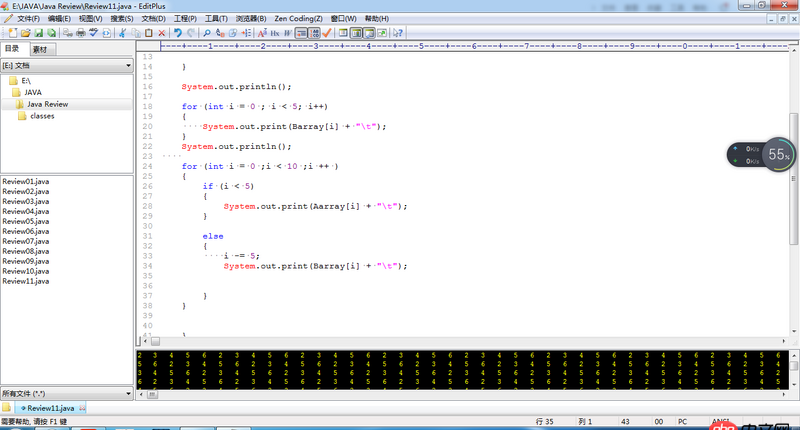Click the 55% floating monitor widget
Viewport: 800px width, 430px height.
pos(778,155)
